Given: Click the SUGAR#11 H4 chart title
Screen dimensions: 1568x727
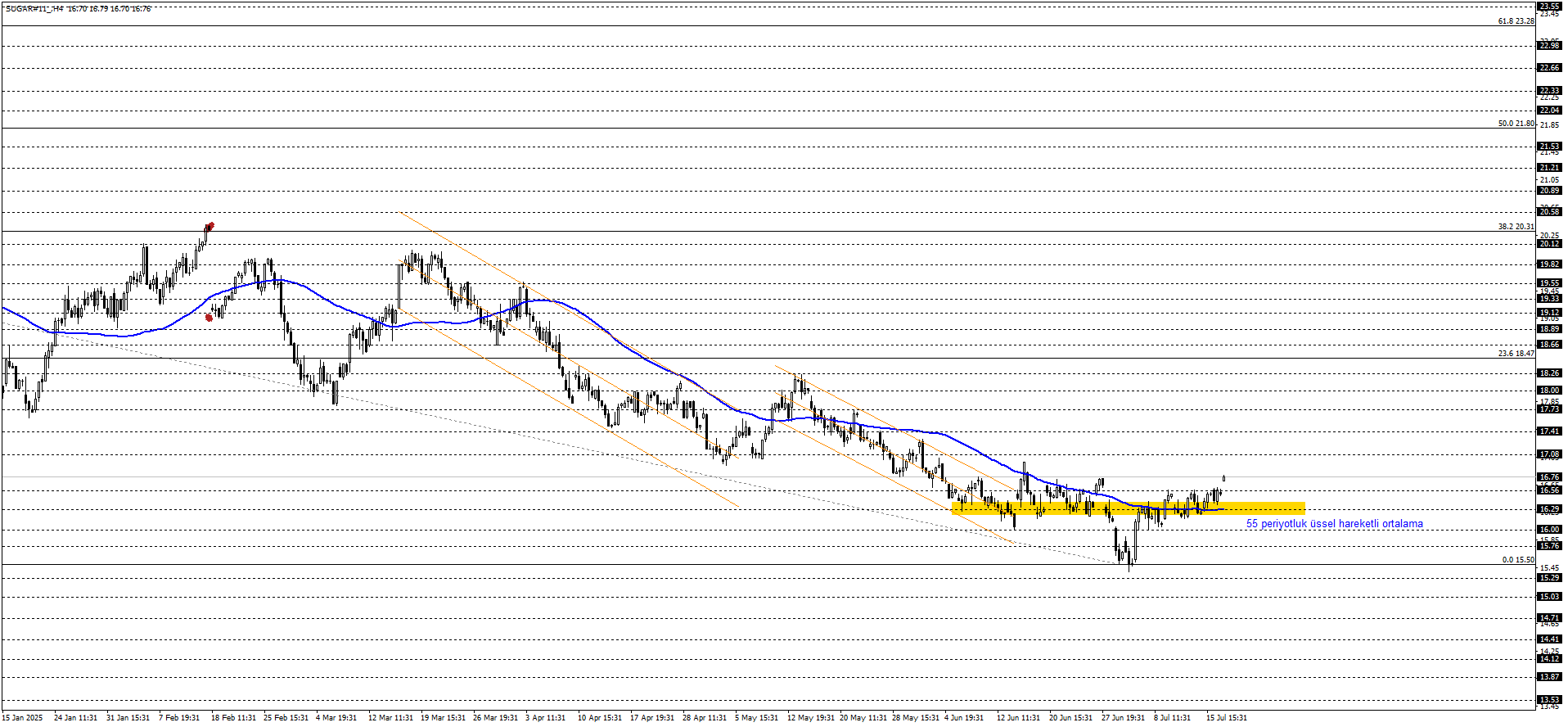Looking at the screenshot, I should [77, 9].
